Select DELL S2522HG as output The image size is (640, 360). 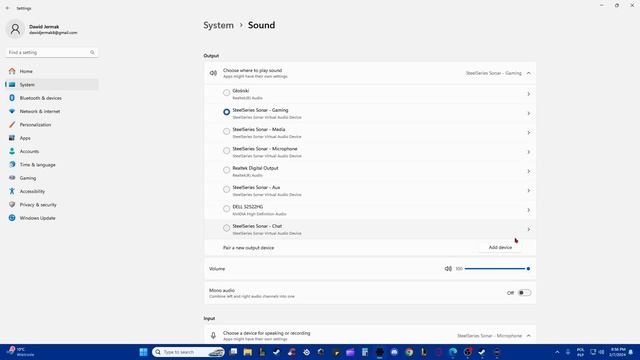(227, 209)
